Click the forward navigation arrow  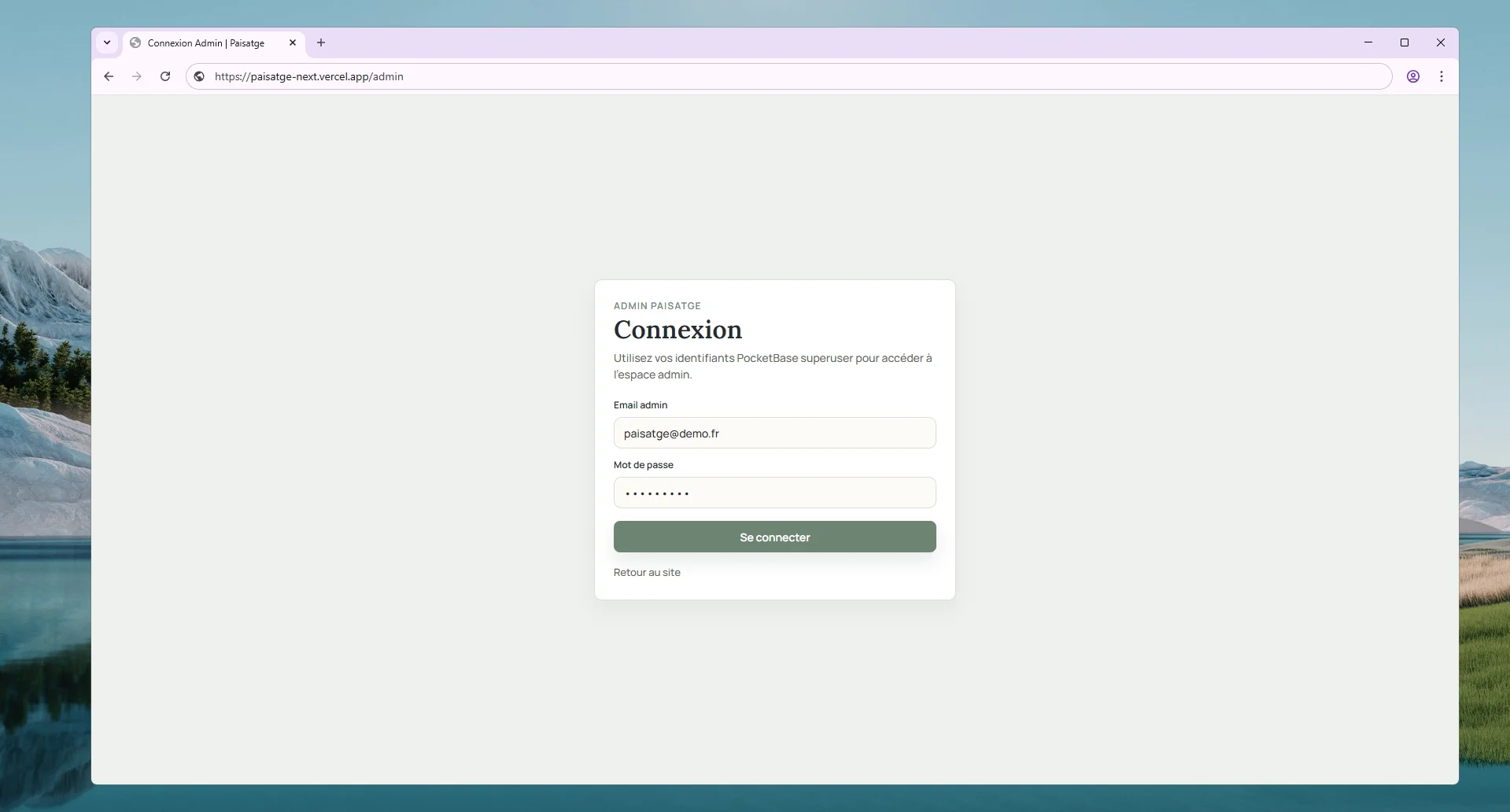point(136,76)
